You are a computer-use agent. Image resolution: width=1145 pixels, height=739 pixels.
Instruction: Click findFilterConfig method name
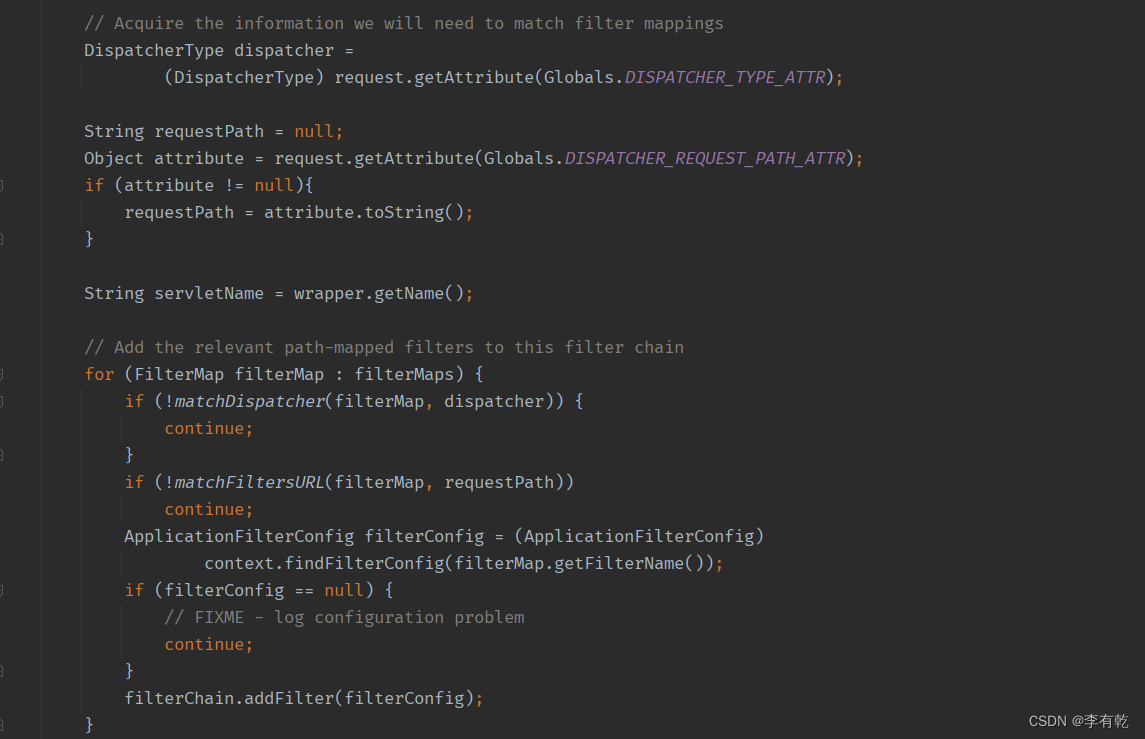tap(364, 563)
